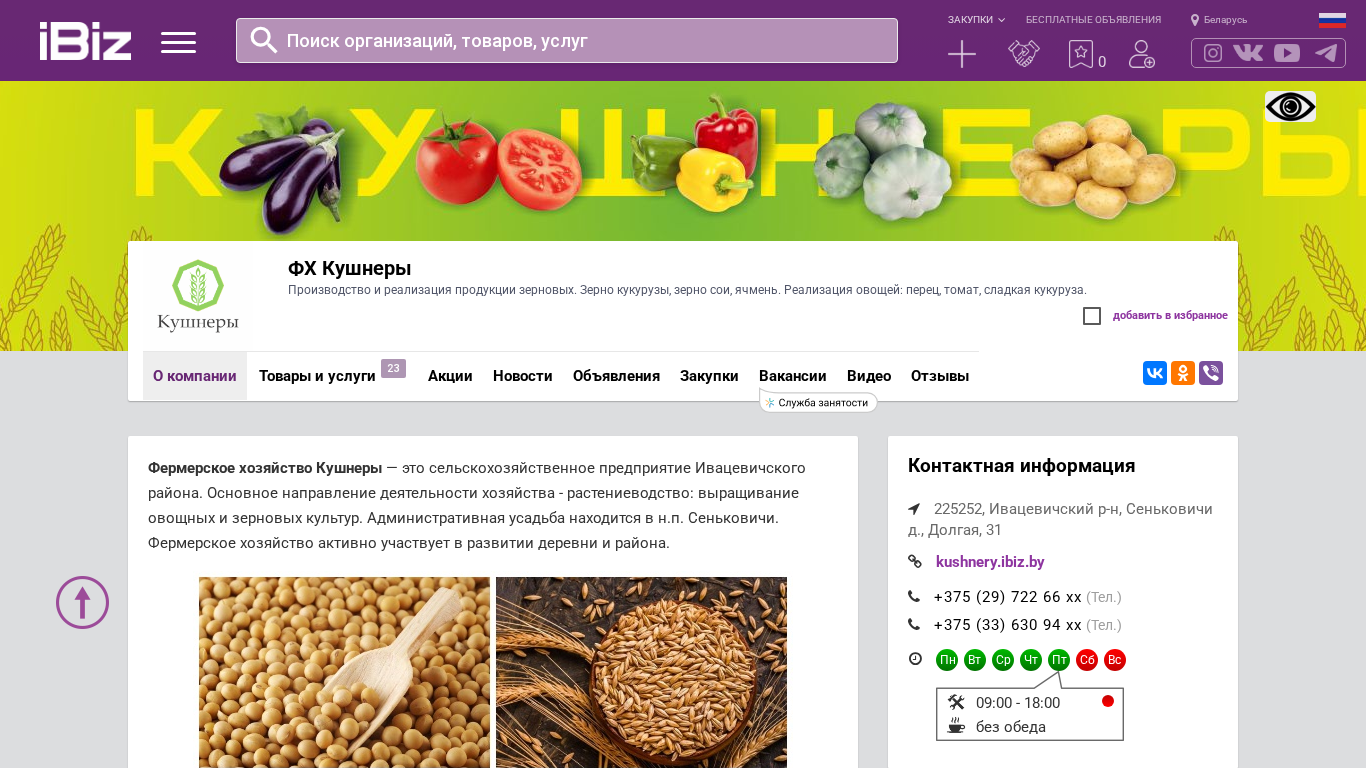Click the user registration icon

[1142, 54]
